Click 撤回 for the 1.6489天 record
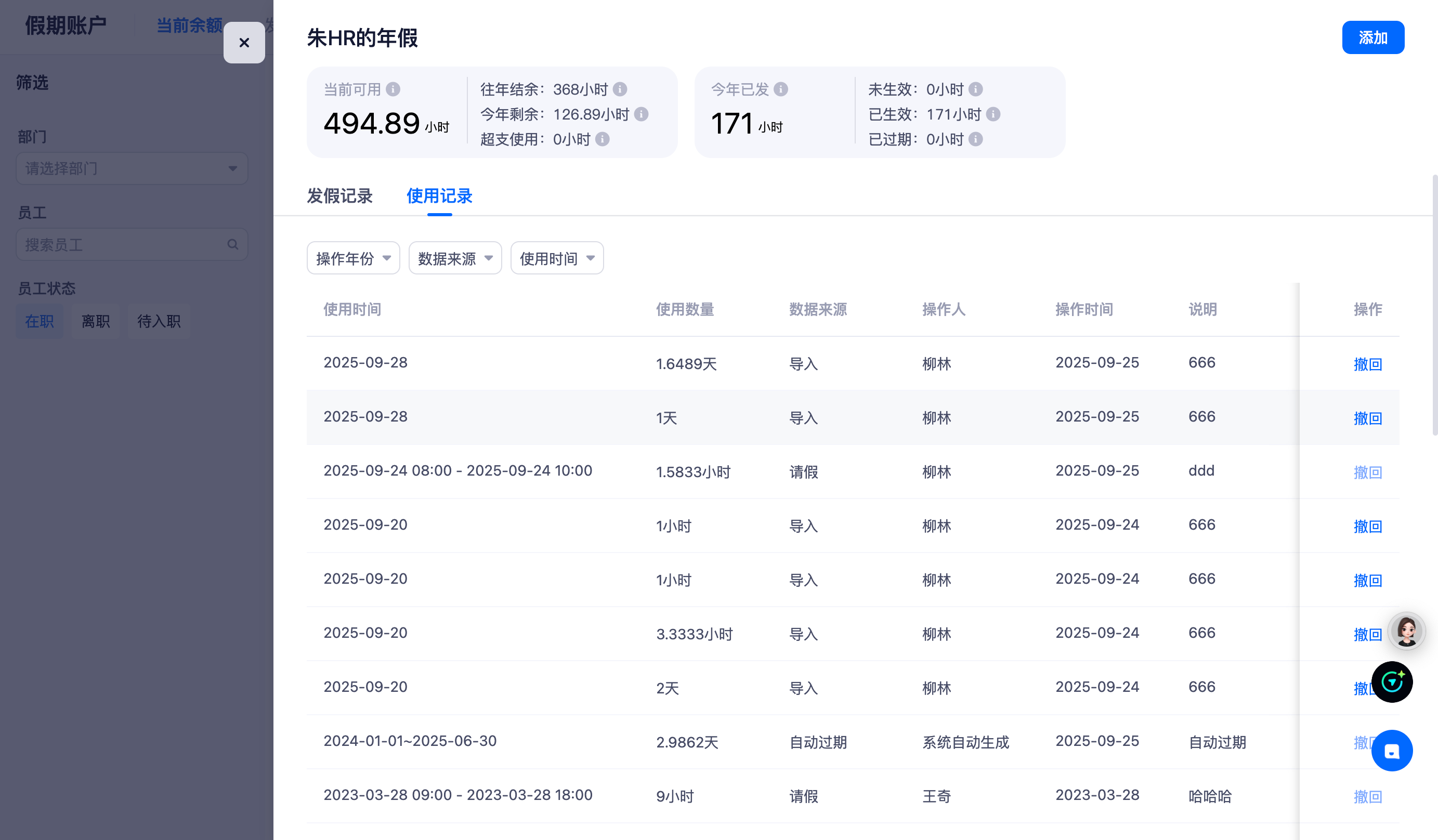 click(x=1367, y=364)
